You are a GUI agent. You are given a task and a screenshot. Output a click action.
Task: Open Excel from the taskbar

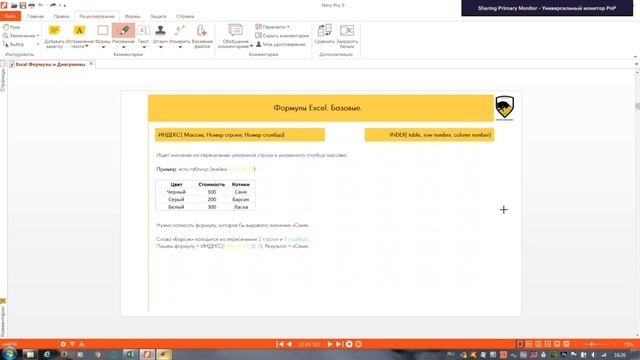click(130, 354)
